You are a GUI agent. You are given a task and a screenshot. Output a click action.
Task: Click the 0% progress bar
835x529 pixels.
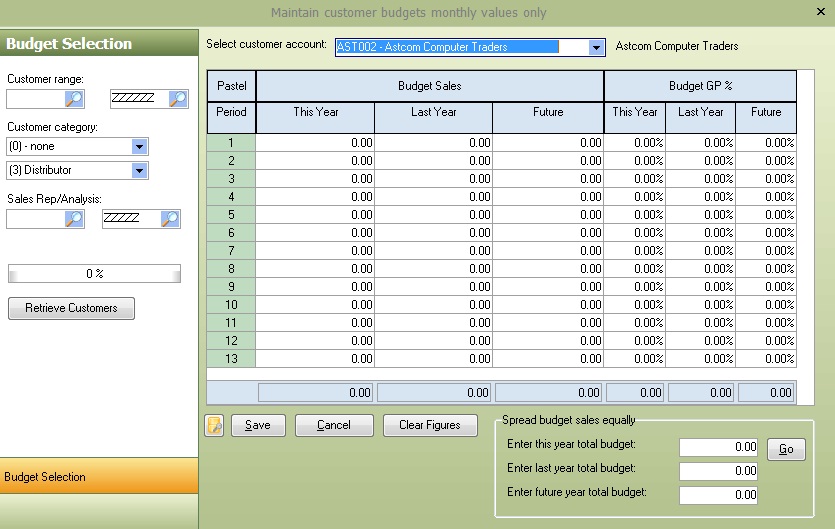click(94, 274)
